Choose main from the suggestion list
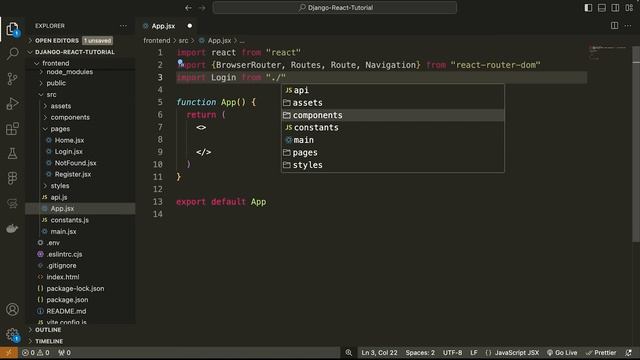The width and height of the screenshot is (640, 360). [393, 140]
